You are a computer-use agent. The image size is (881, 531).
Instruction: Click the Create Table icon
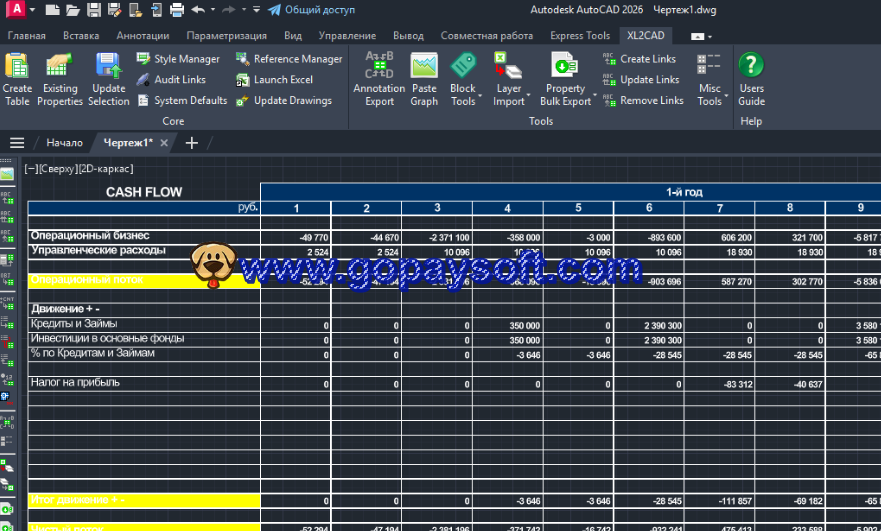pyautogui.click(x=17, y=78)
